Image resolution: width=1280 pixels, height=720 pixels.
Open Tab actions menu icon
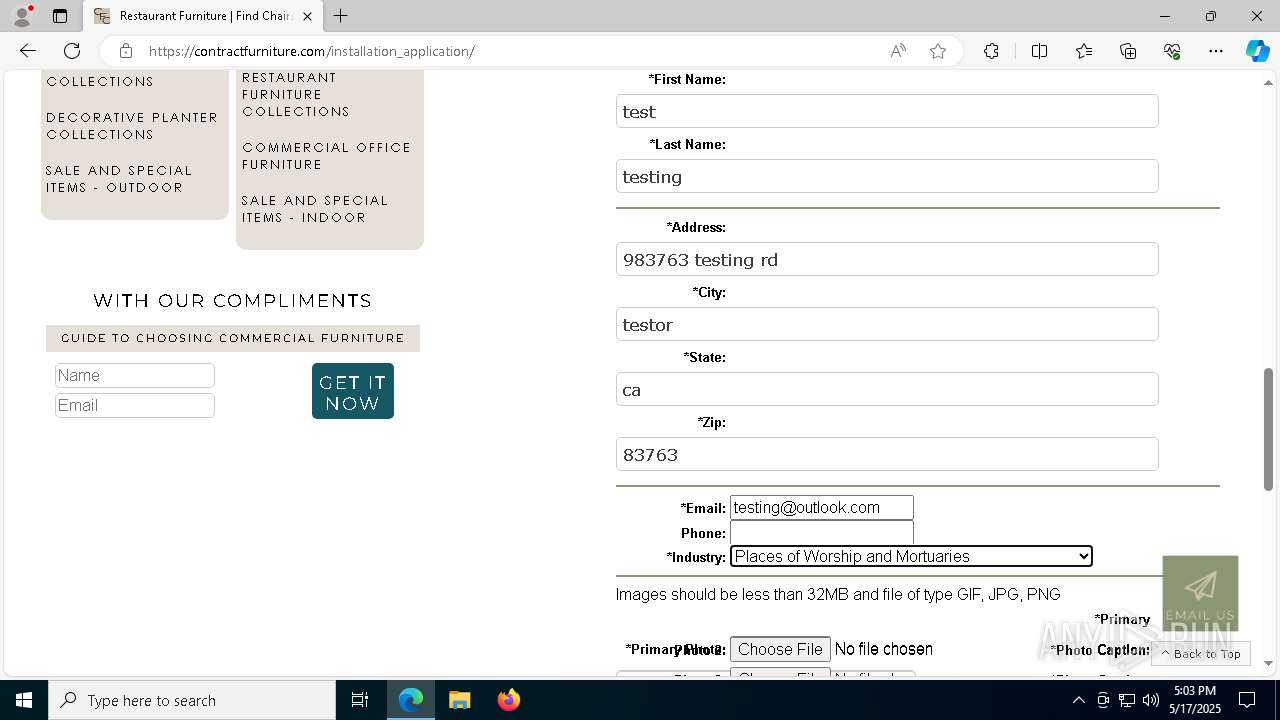point(60,16)
